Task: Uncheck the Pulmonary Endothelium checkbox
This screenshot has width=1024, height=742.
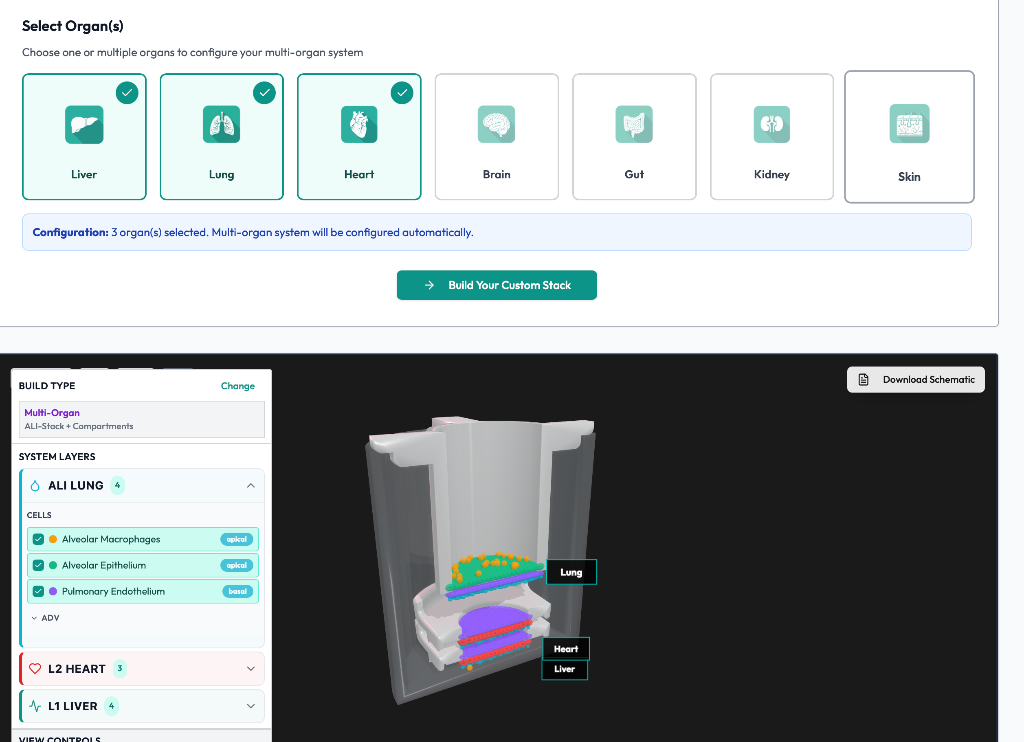Action: pyautogui.click(x=39, y=592)
